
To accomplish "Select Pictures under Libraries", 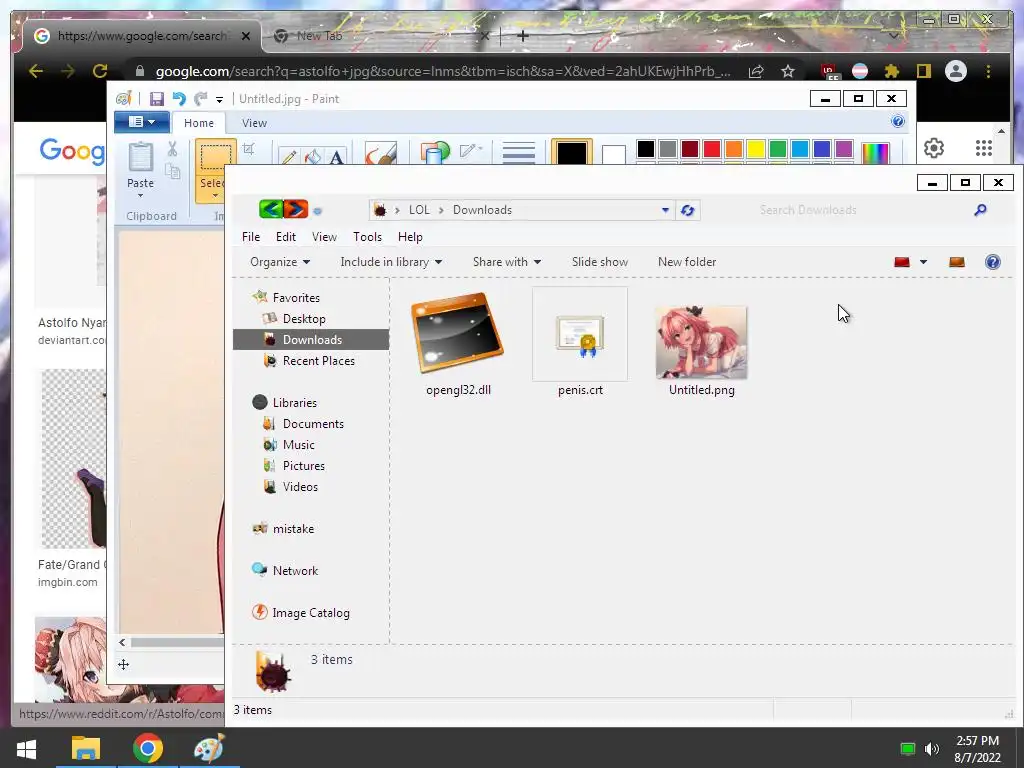I will click(x=304, y=466).
